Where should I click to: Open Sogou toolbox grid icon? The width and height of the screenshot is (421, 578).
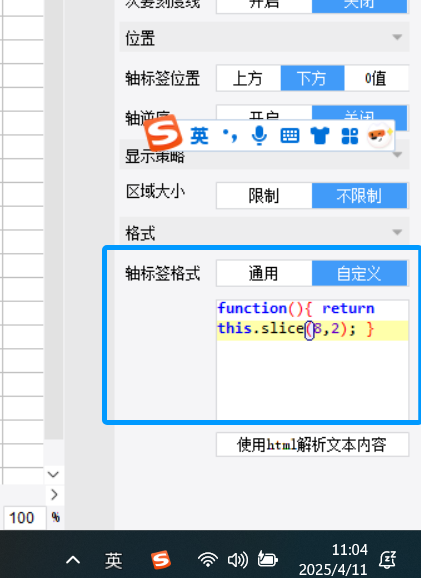pyautogui.click(x=349, y=136)
